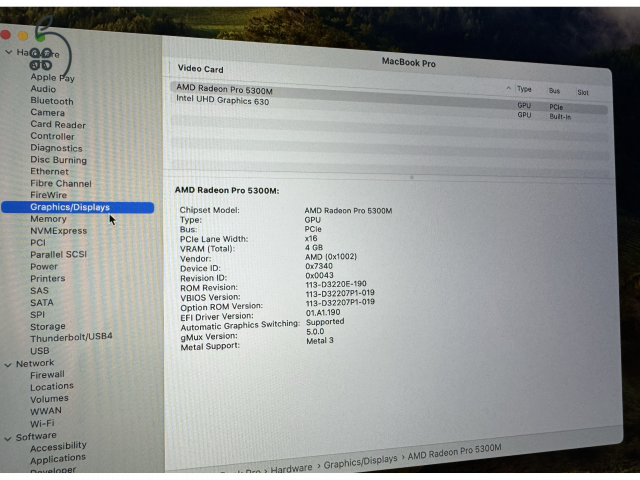Sort by Bus column header
640x480 pixels.
click(554, 91)
